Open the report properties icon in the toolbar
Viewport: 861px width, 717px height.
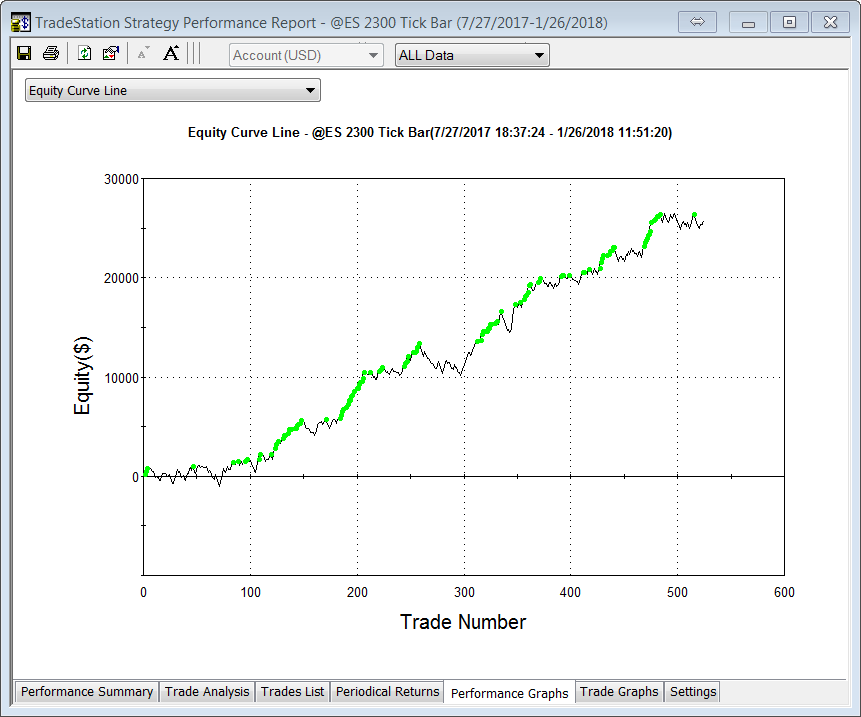click(x=111, y=54)
